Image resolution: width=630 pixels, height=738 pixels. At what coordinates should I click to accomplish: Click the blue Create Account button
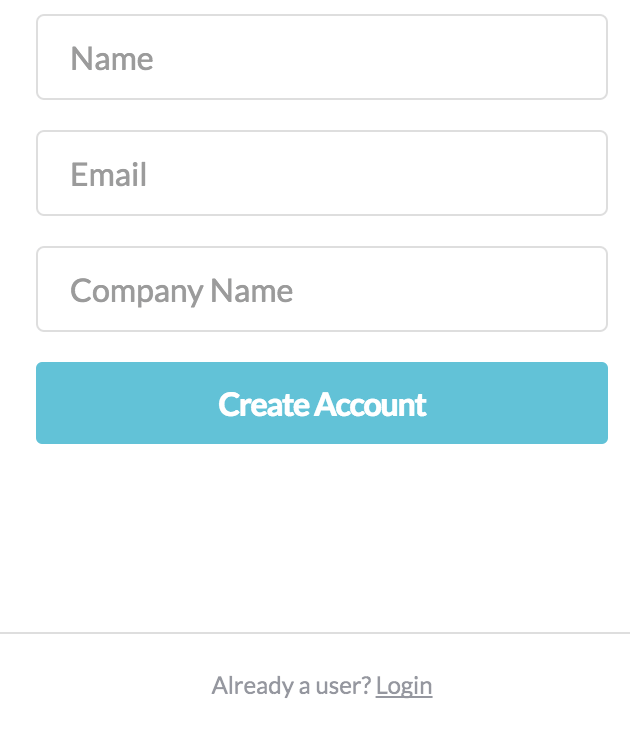coord(322,403)
